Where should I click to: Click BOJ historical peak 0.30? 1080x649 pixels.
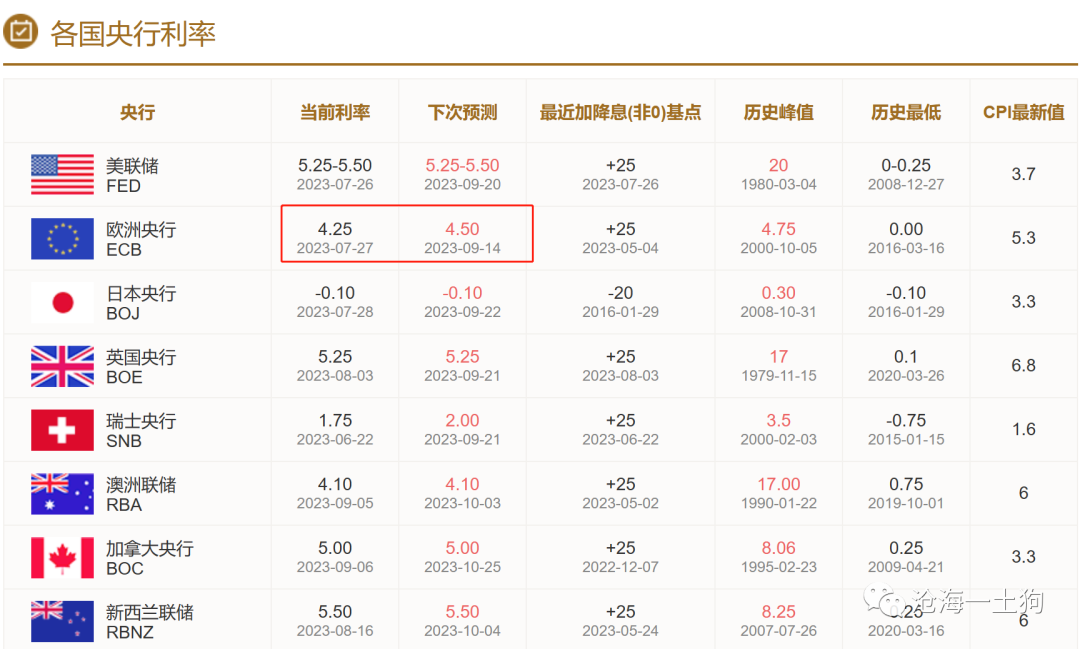778,293
